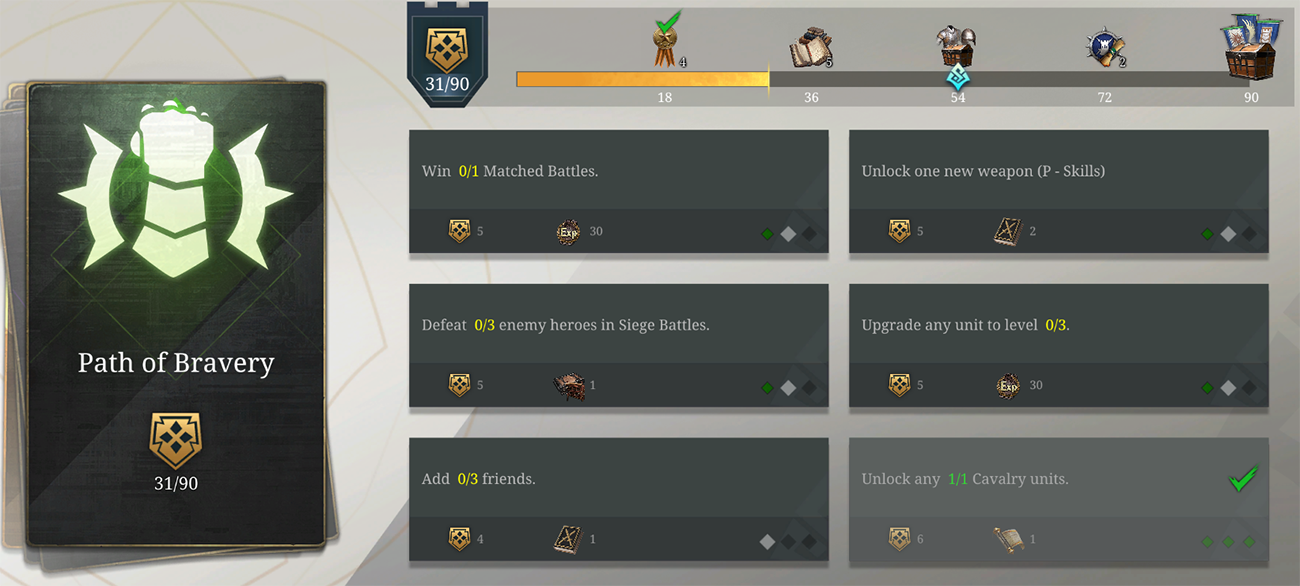
Task: Open the Win Matched Battles quest
Action: click(x=619, y=192)
